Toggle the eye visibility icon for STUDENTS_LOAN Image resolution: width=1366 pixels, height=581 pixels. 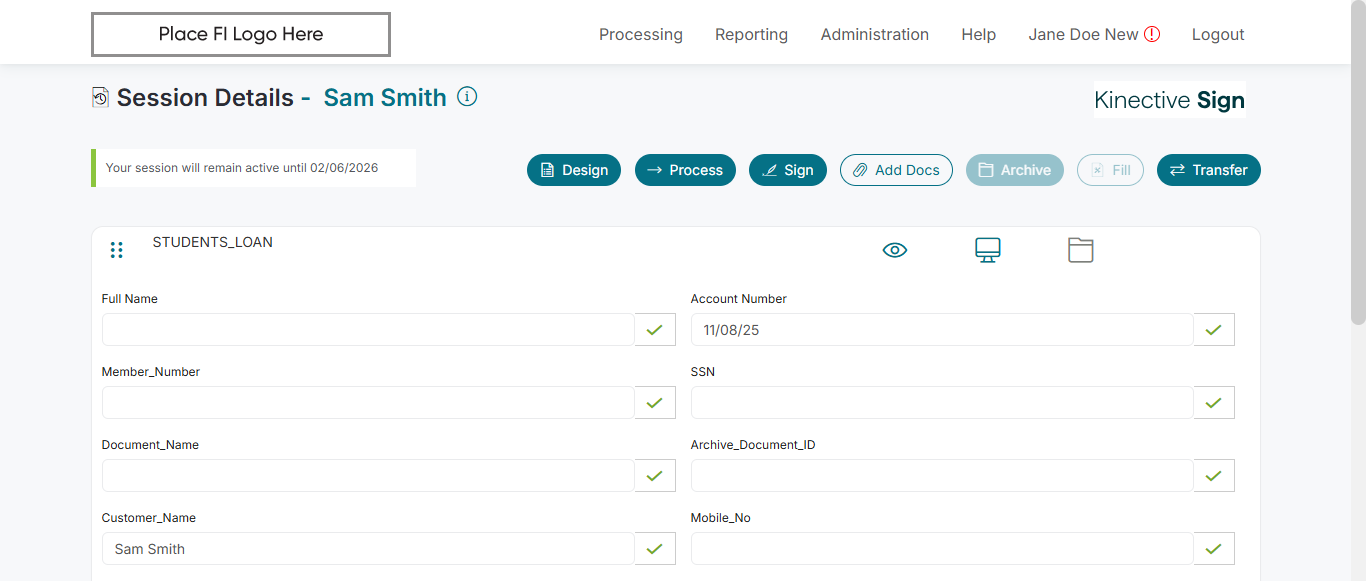(895, 250)
